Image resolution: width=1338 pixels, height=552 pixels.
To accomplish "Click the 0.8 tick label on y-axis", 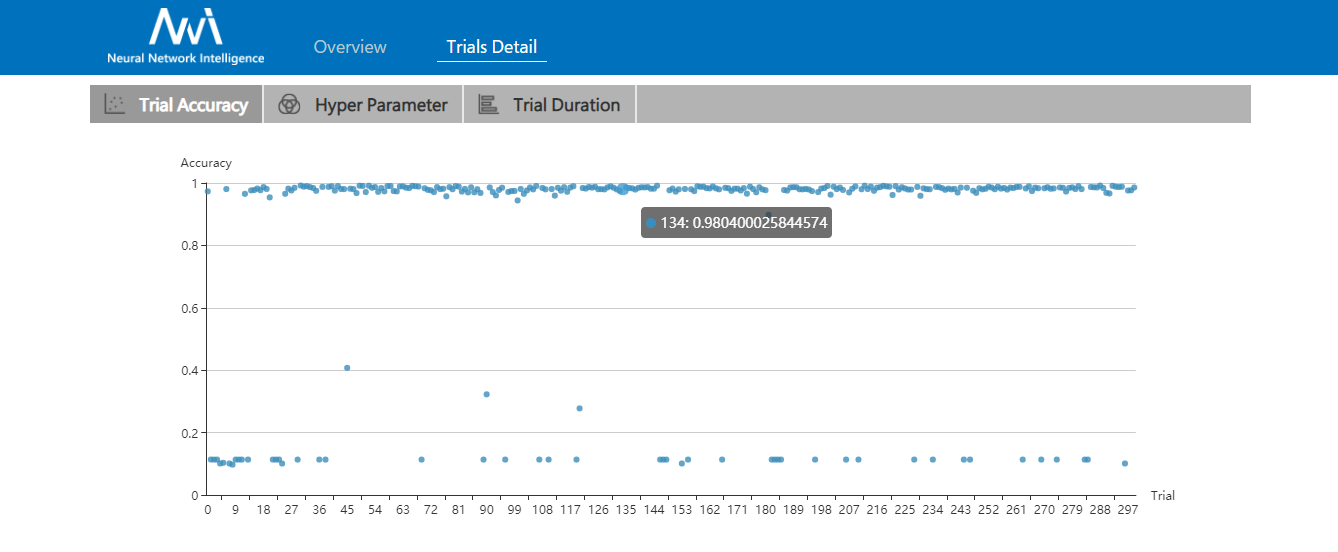I will pyautogui.click(x=190, y=246).
